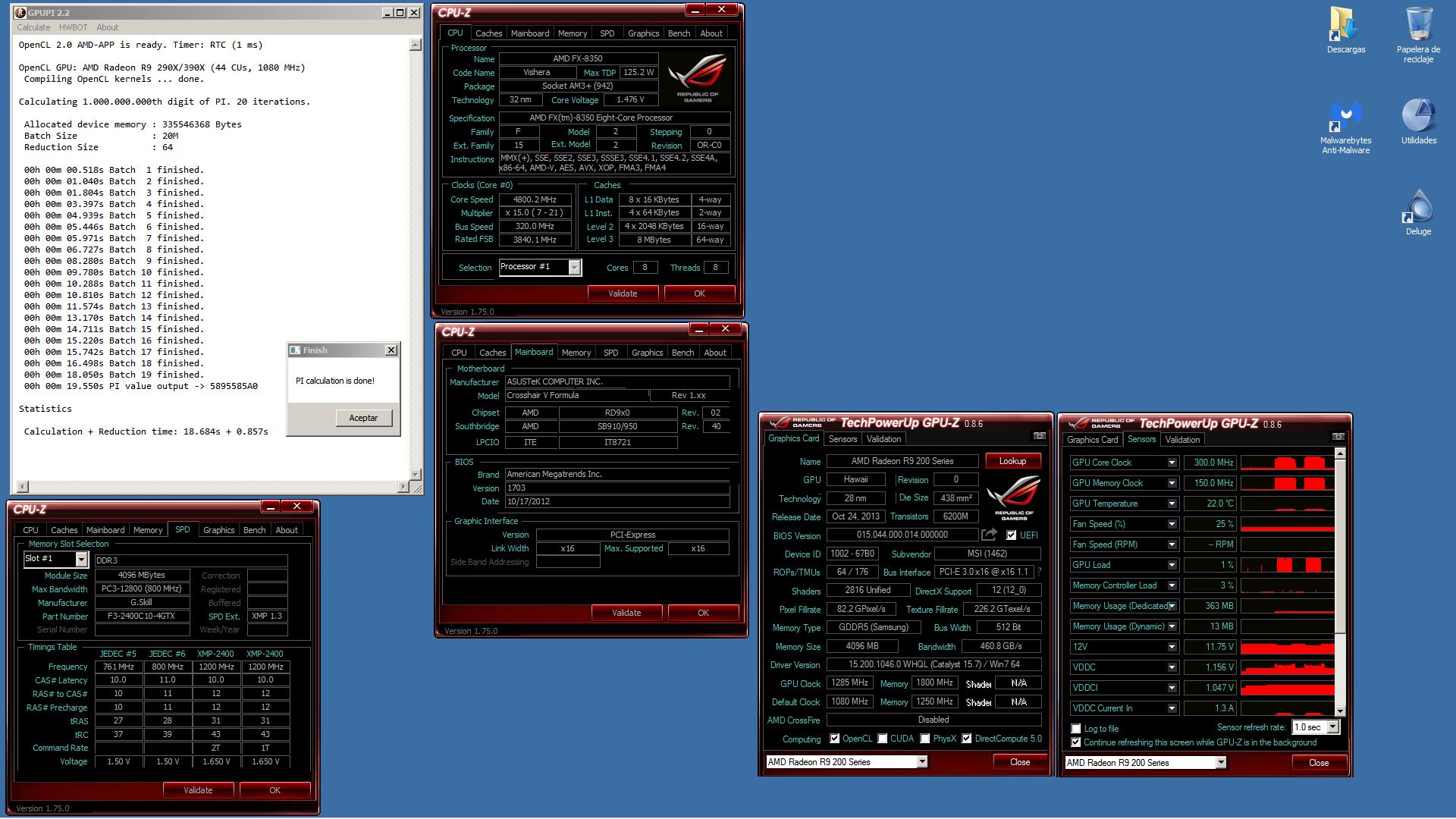
Task: Toggle the OpenCL computing checkbox
Action: tap(834, 739)
